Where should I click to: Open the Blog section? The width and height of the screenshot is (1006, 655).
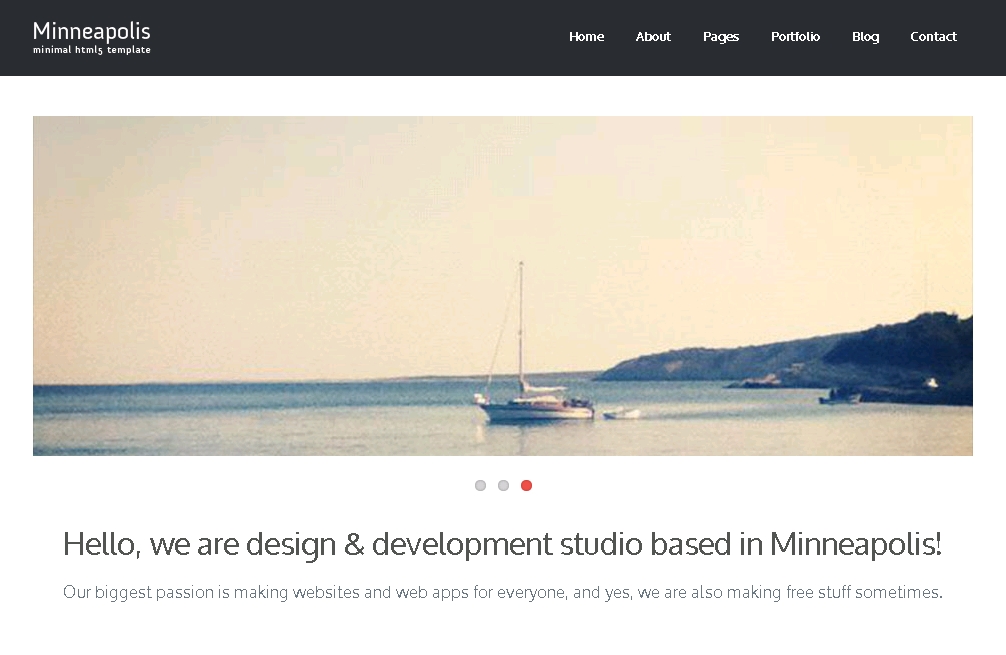coord(865,37)
